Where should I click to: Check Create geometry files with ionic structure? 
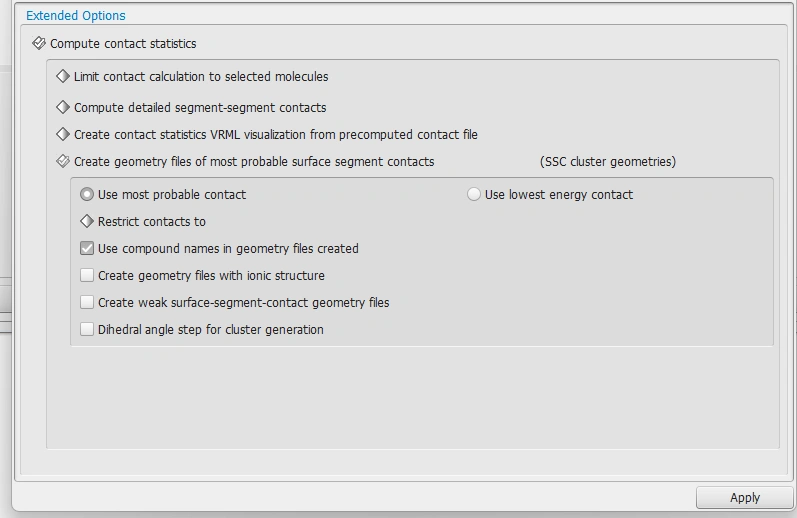(87, 275)
